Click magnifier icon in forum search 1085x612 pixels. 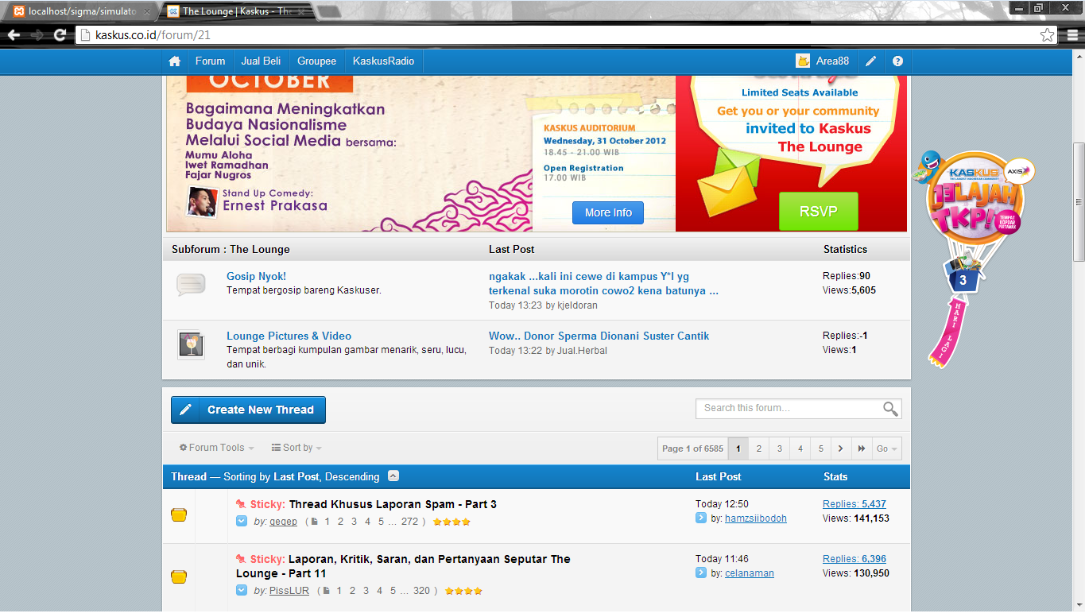point(890,408)
